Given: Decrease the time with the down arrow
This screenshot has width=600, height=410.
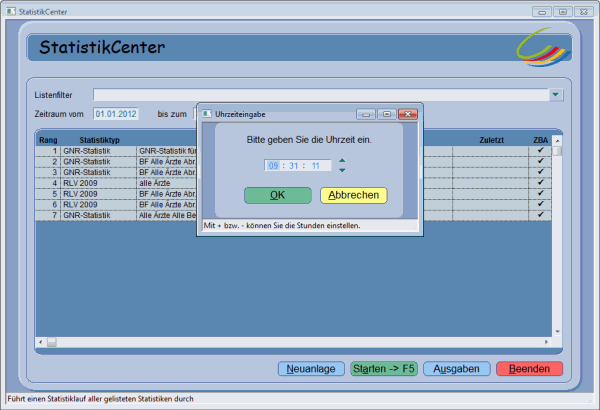Looking at the screenshot, I should coord(342,170).
